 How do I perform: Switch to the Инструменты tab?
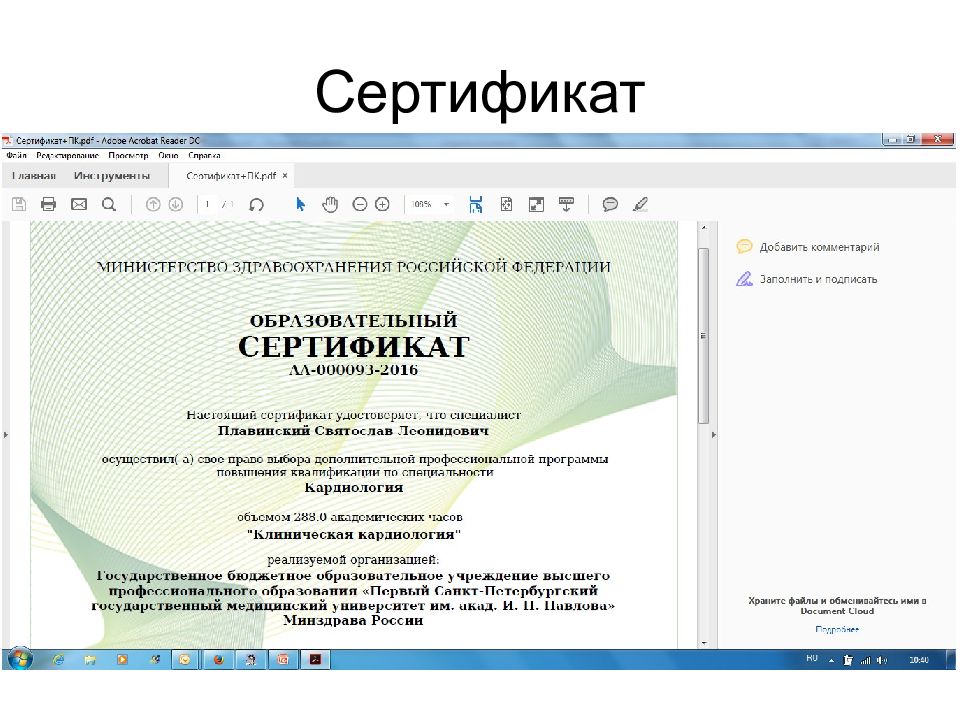click(112, 176)
